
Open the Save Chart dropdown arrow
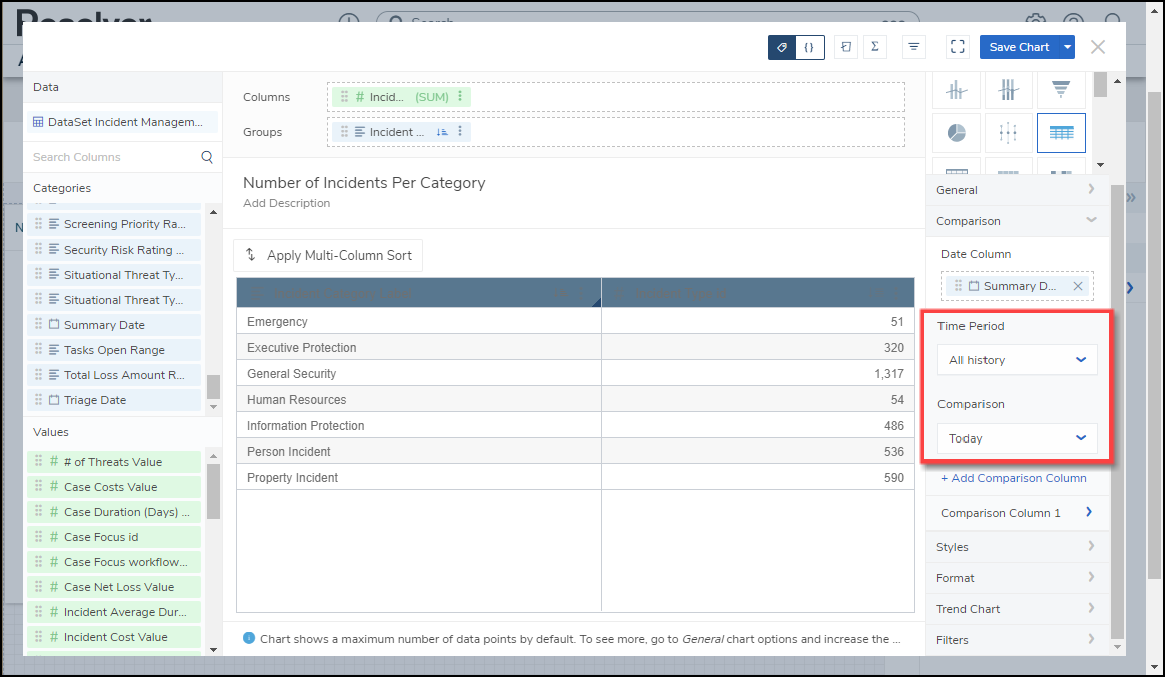point(1068,47)
